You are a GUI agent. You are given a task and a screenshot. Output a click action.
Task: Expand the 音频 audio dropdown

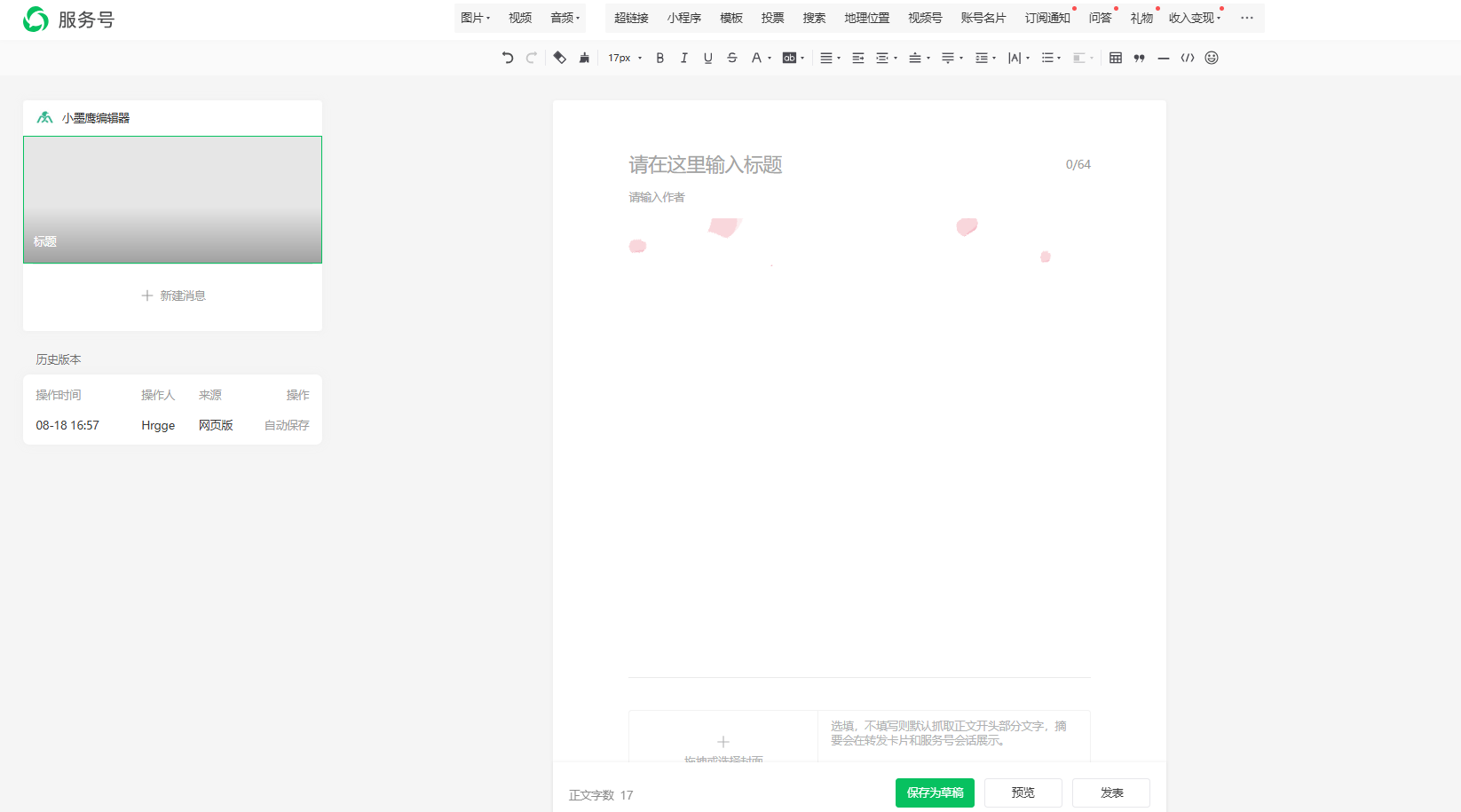[565, 18]
